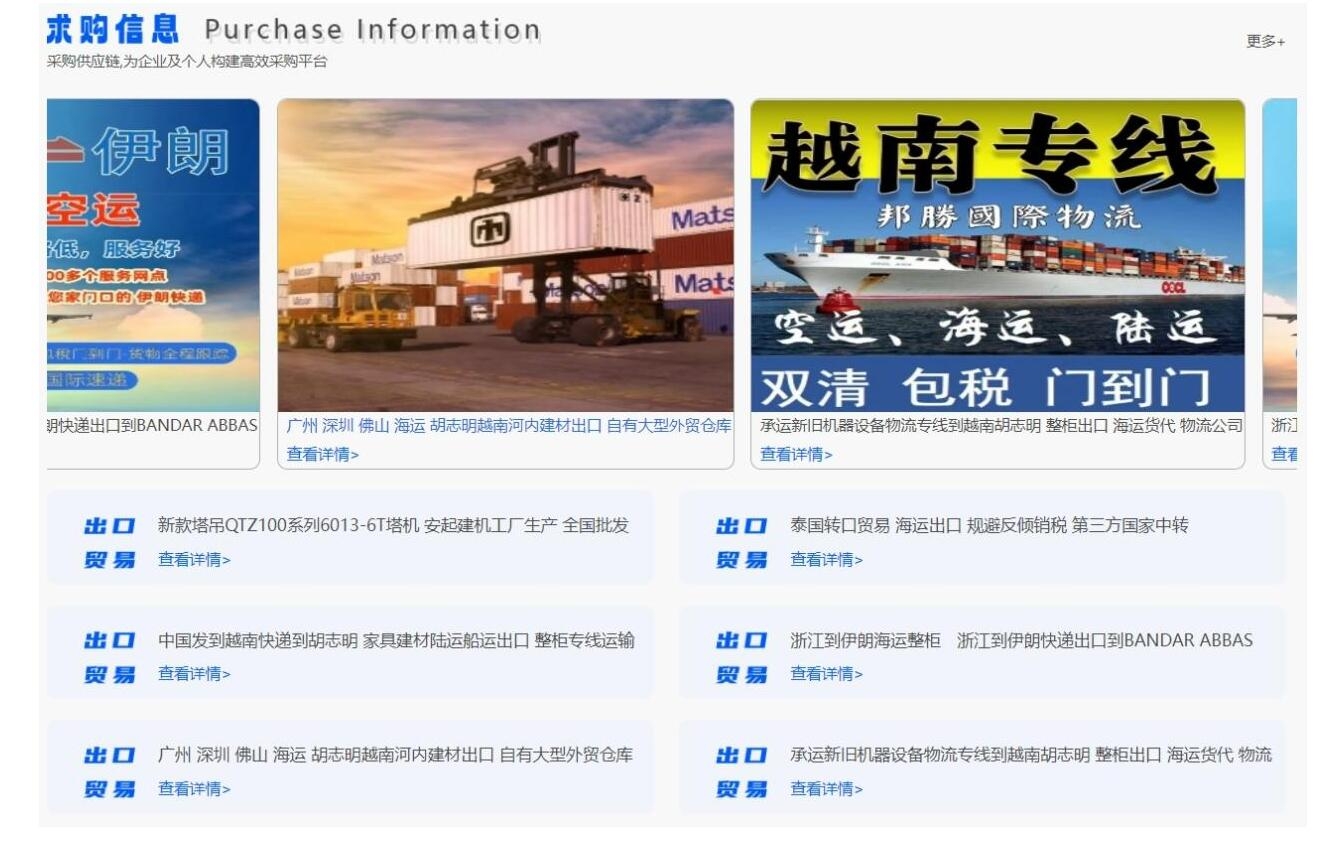Open the 更多+ link
Viewport: 1319px width, 841px height.
1265,41
